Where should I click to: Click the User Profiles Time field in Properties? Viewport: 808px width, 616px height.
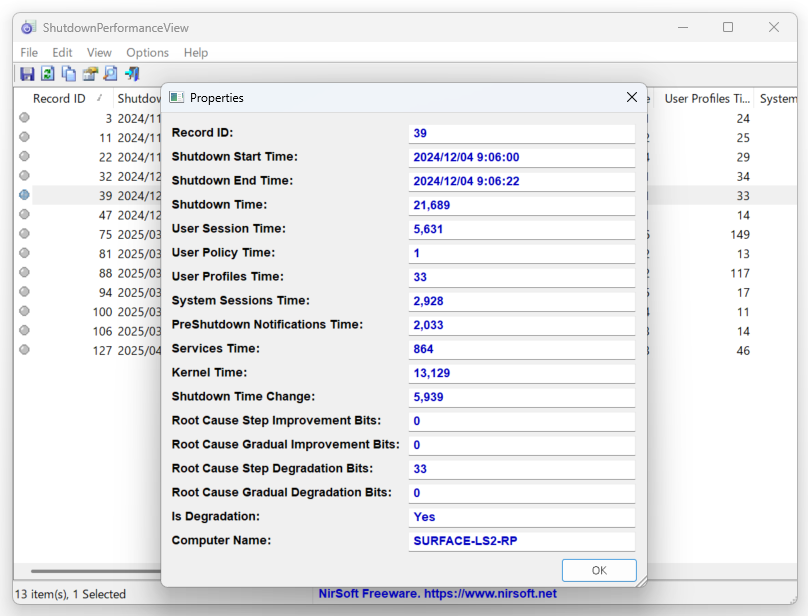coord(521,277)
